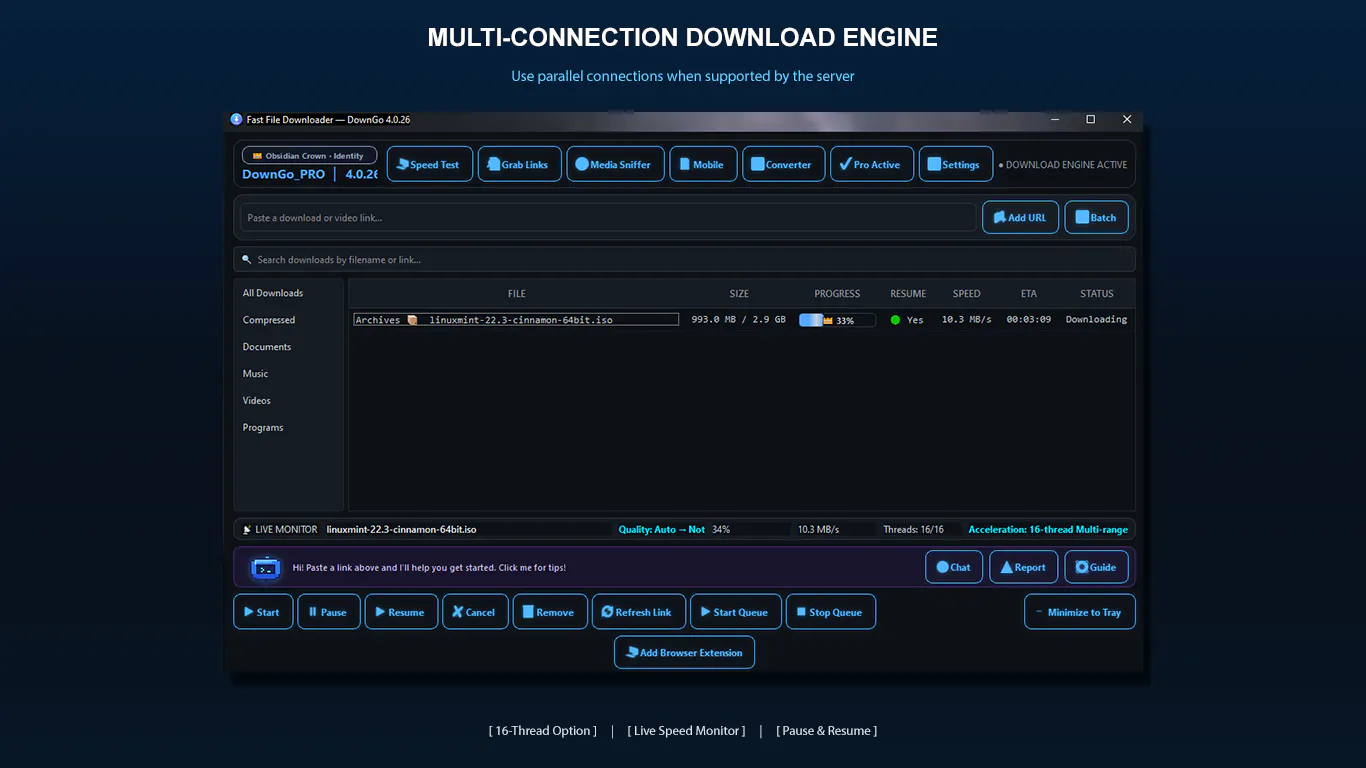Sort by the SIZE column header

739,294
